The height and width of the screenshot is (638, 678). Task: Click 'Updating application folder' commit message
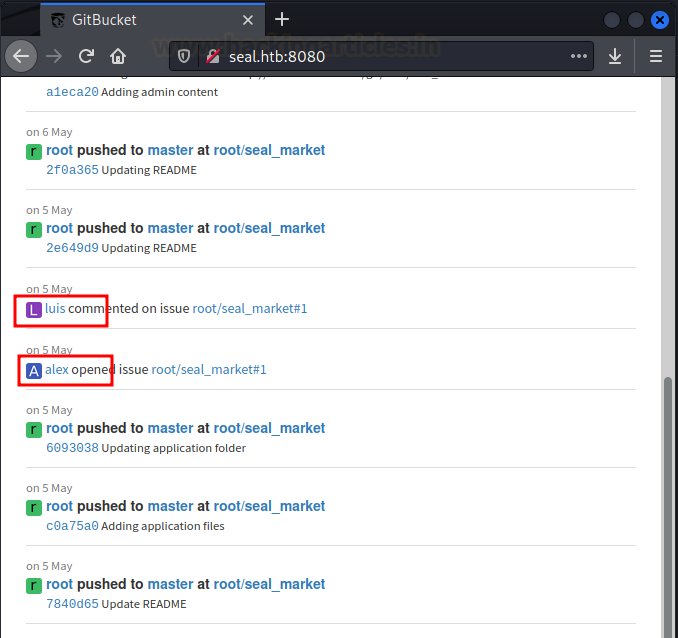tap(173, 448)
